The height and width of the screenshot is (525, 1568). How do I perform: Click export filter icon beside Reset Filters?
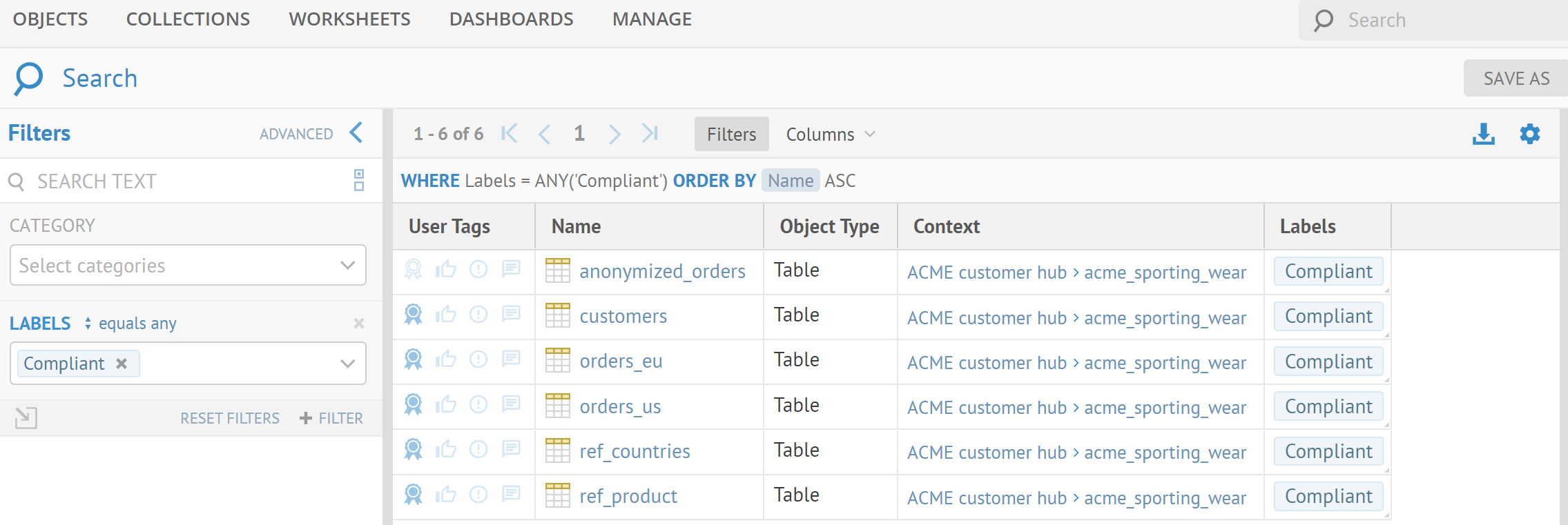[x=26, y=417]
